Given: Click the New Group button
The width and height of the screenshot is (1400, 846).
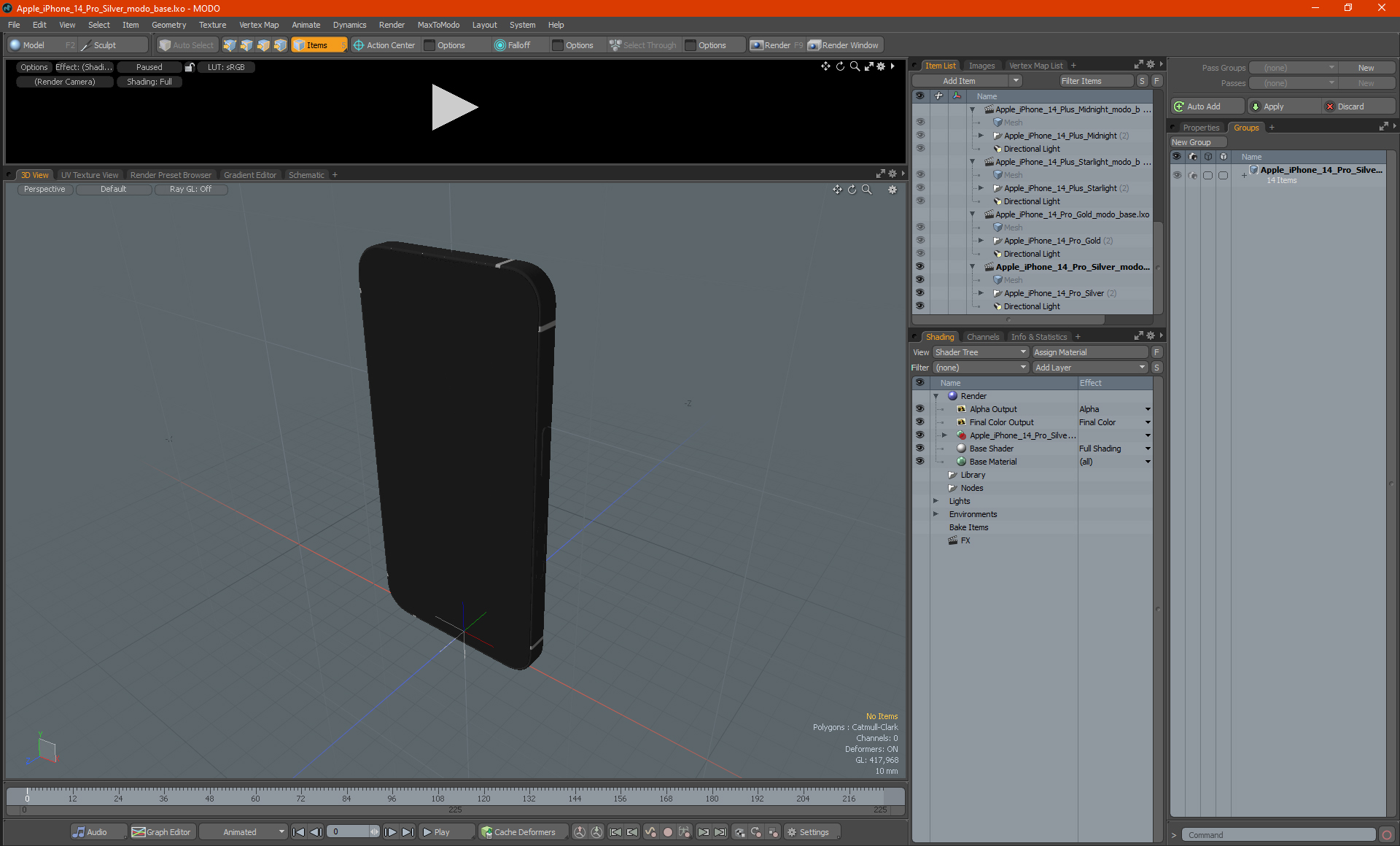Looking at the screenshot, I should (1198, 142).
